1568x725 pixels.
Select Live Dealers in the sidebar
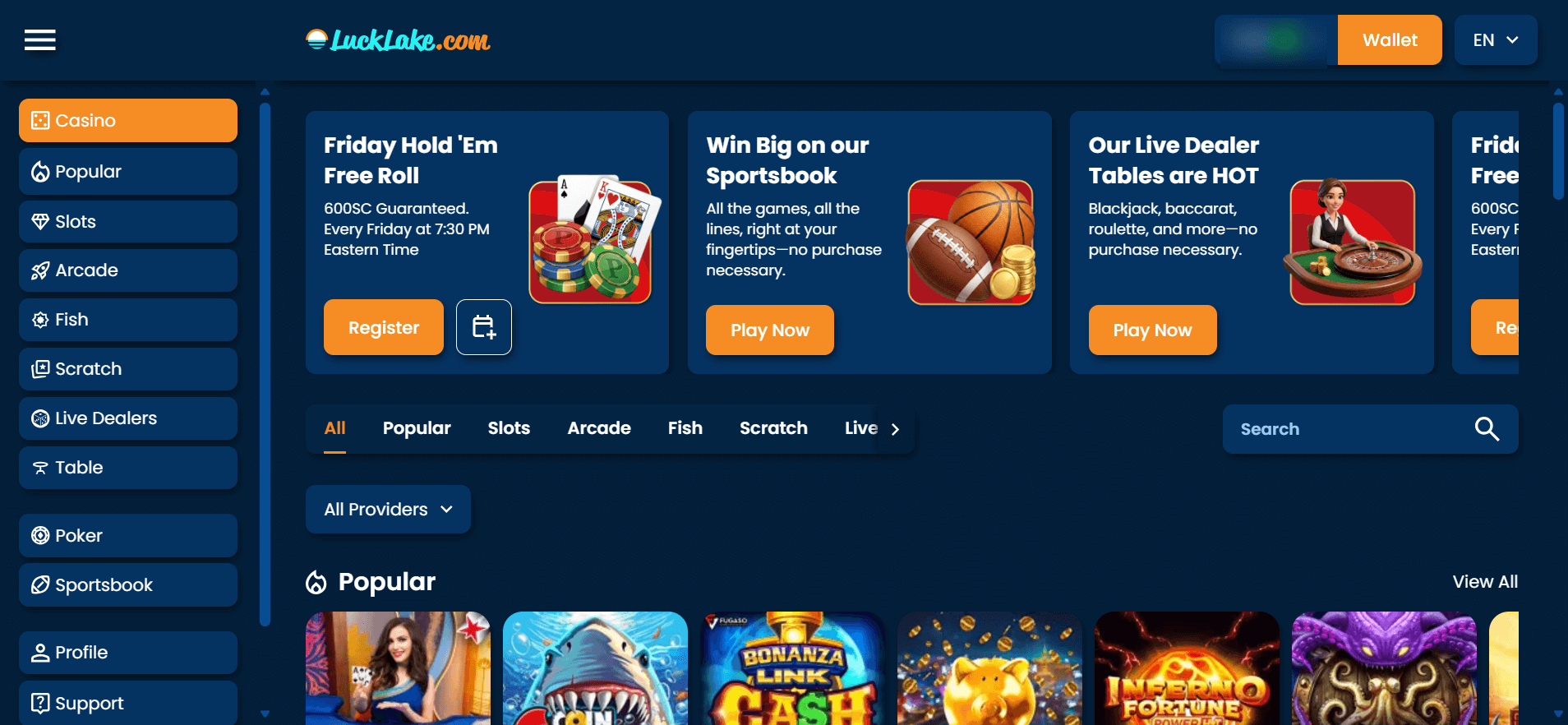128,418
